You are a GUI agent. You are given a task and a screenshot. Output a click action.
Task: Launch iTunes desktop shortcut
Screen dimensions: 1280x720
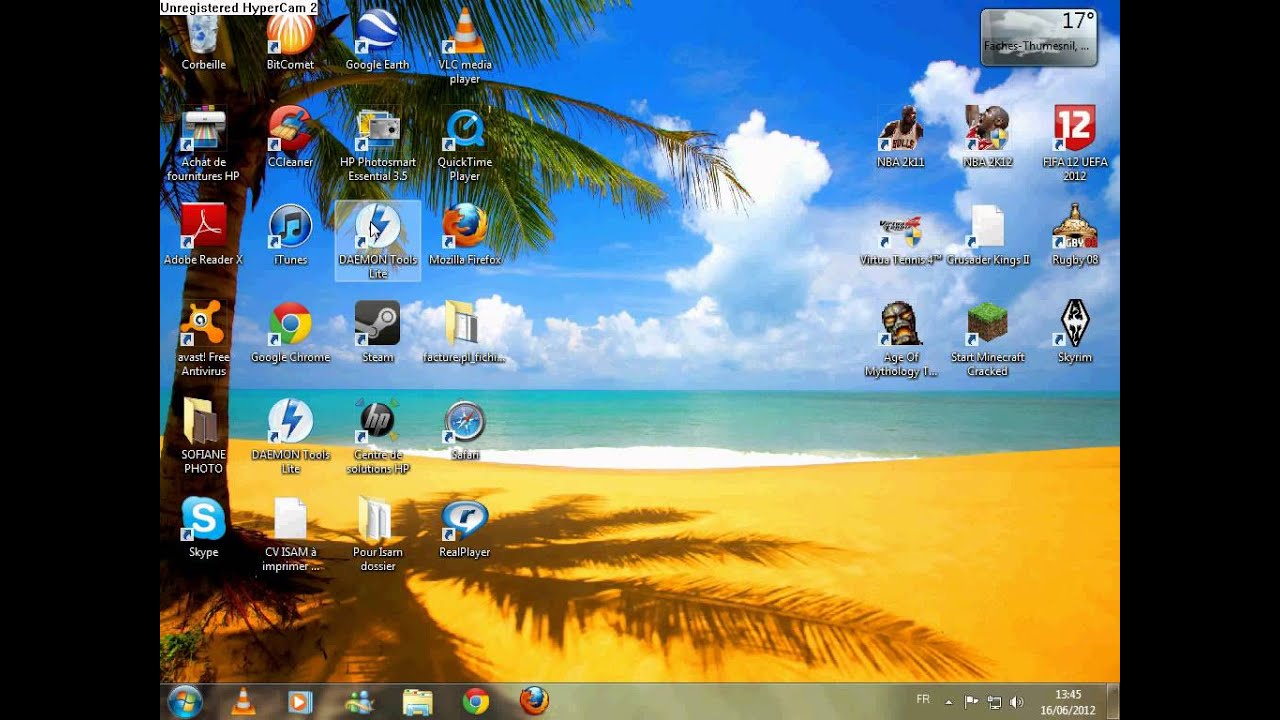(290, 234)
